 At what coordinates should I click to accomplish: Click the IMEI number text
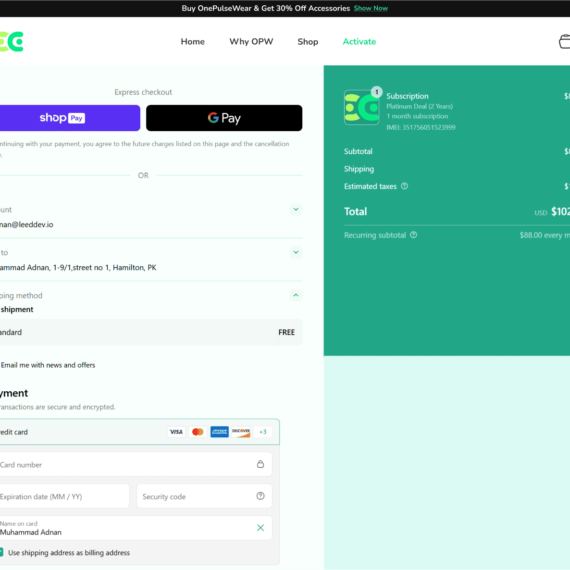[x=421, y=127]
